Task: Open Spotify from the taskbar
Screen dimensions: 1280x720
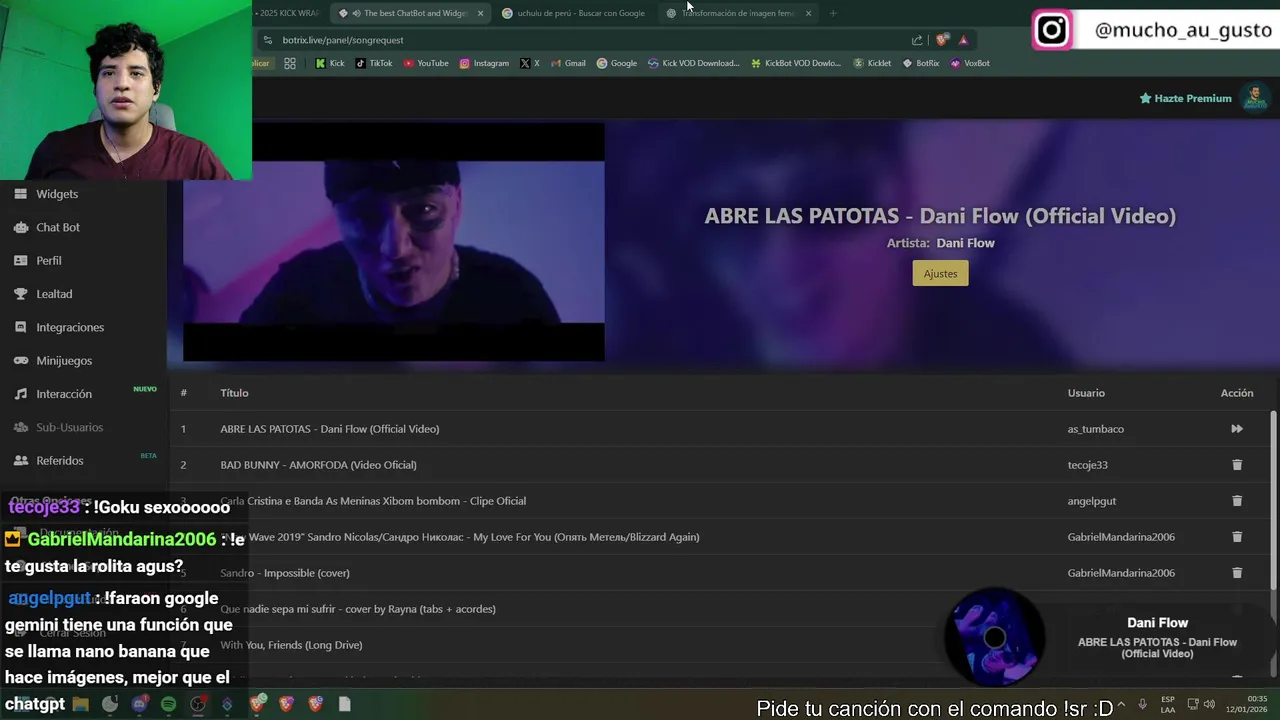Action: click(168, 704)
